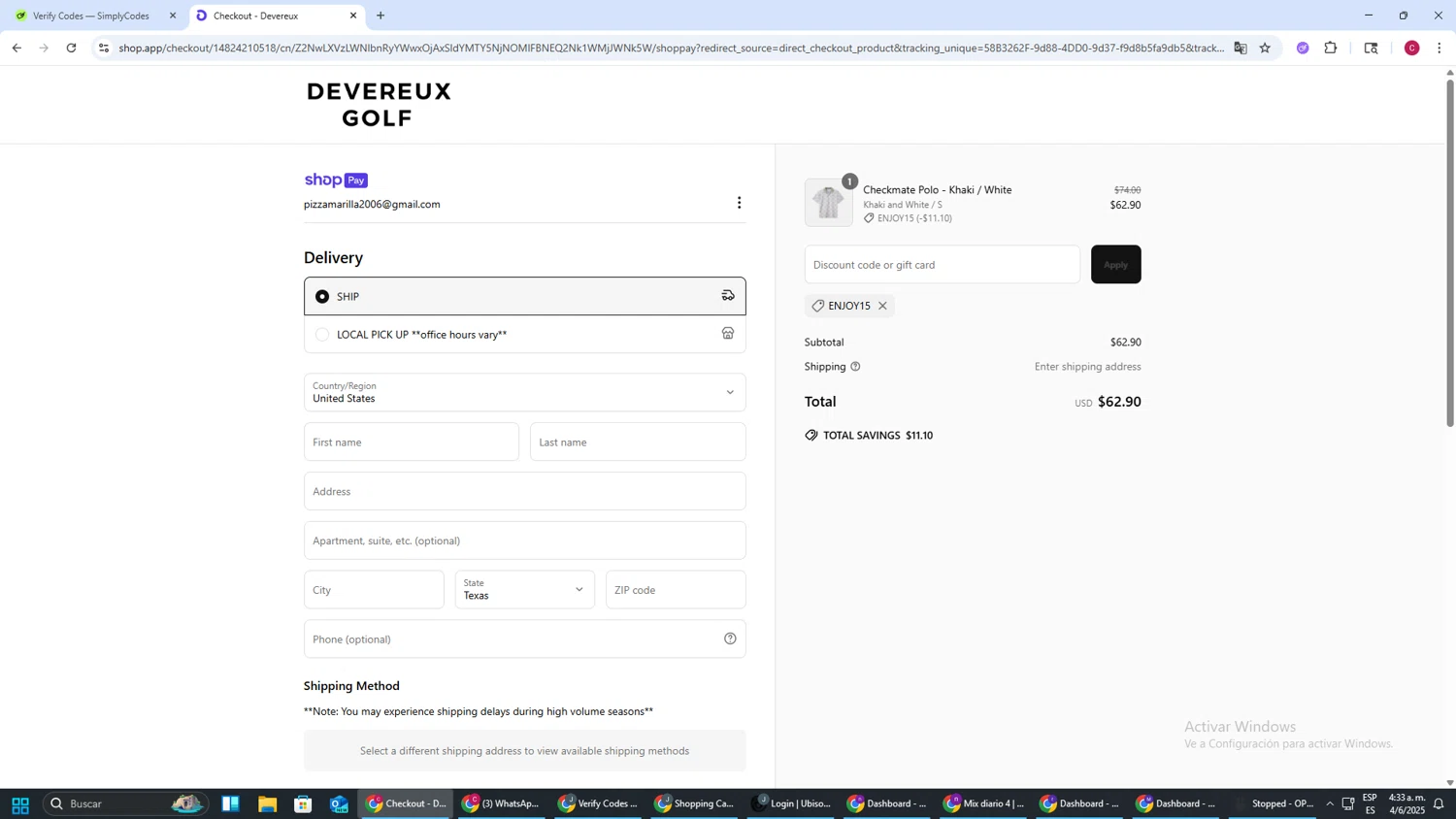Open the Shopping Ca... taskbar window

click(694, 804)
